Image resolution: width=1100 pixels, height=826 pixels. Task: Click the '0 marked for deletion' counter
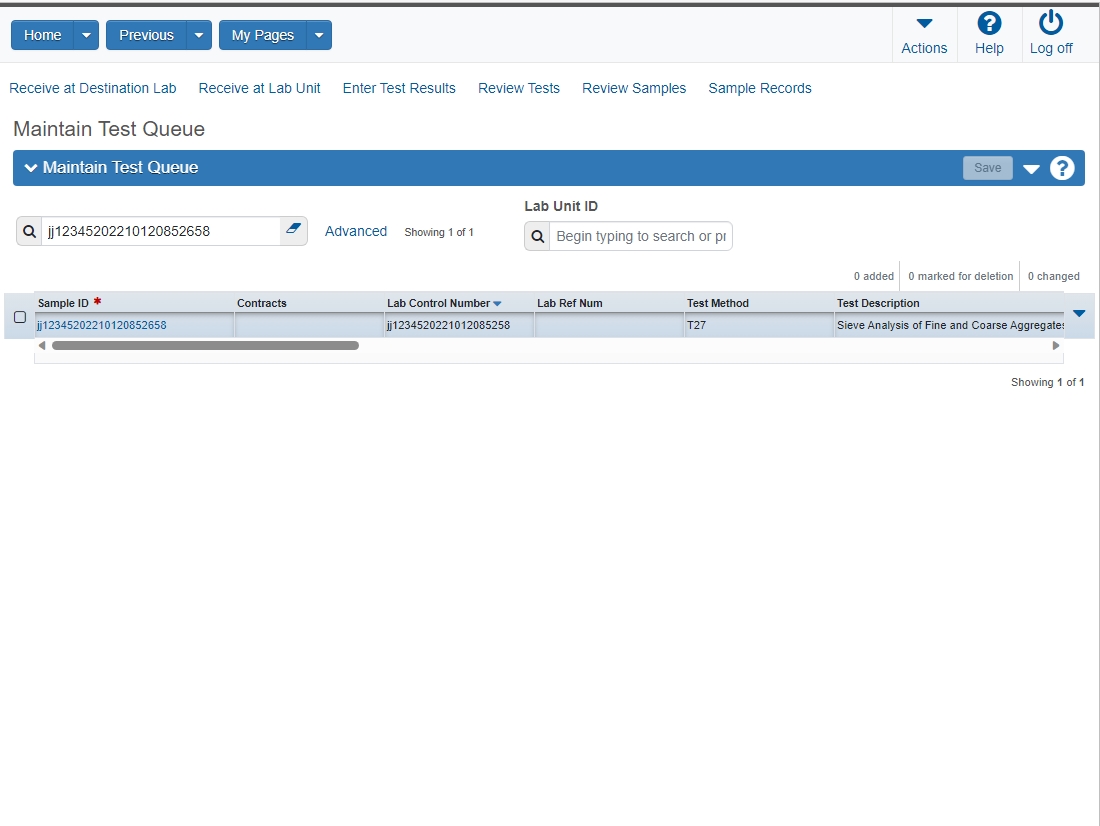960,277
